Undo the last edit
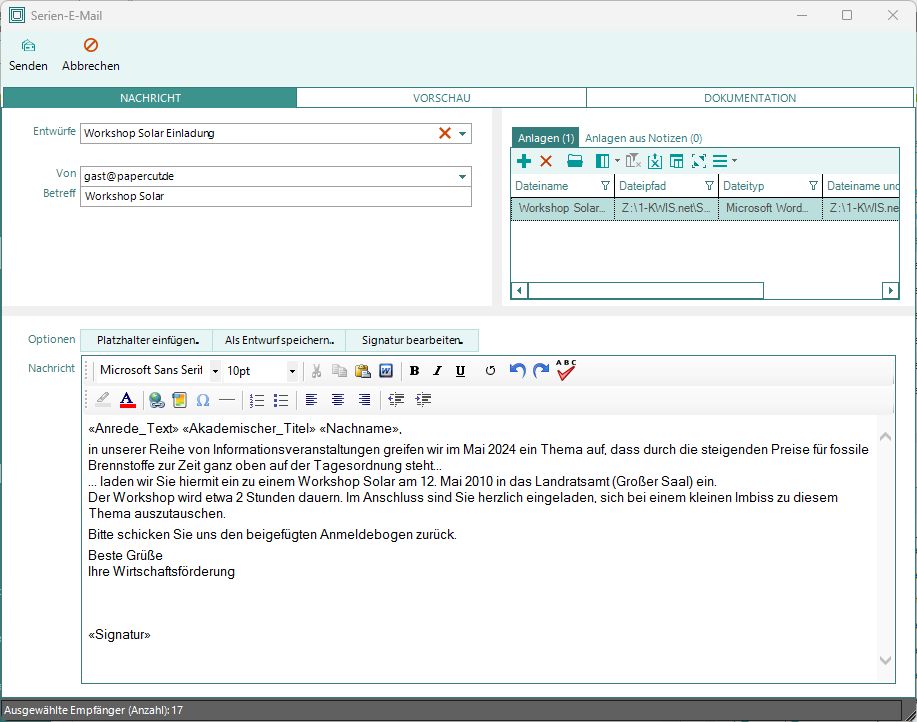 click(517, 371)
